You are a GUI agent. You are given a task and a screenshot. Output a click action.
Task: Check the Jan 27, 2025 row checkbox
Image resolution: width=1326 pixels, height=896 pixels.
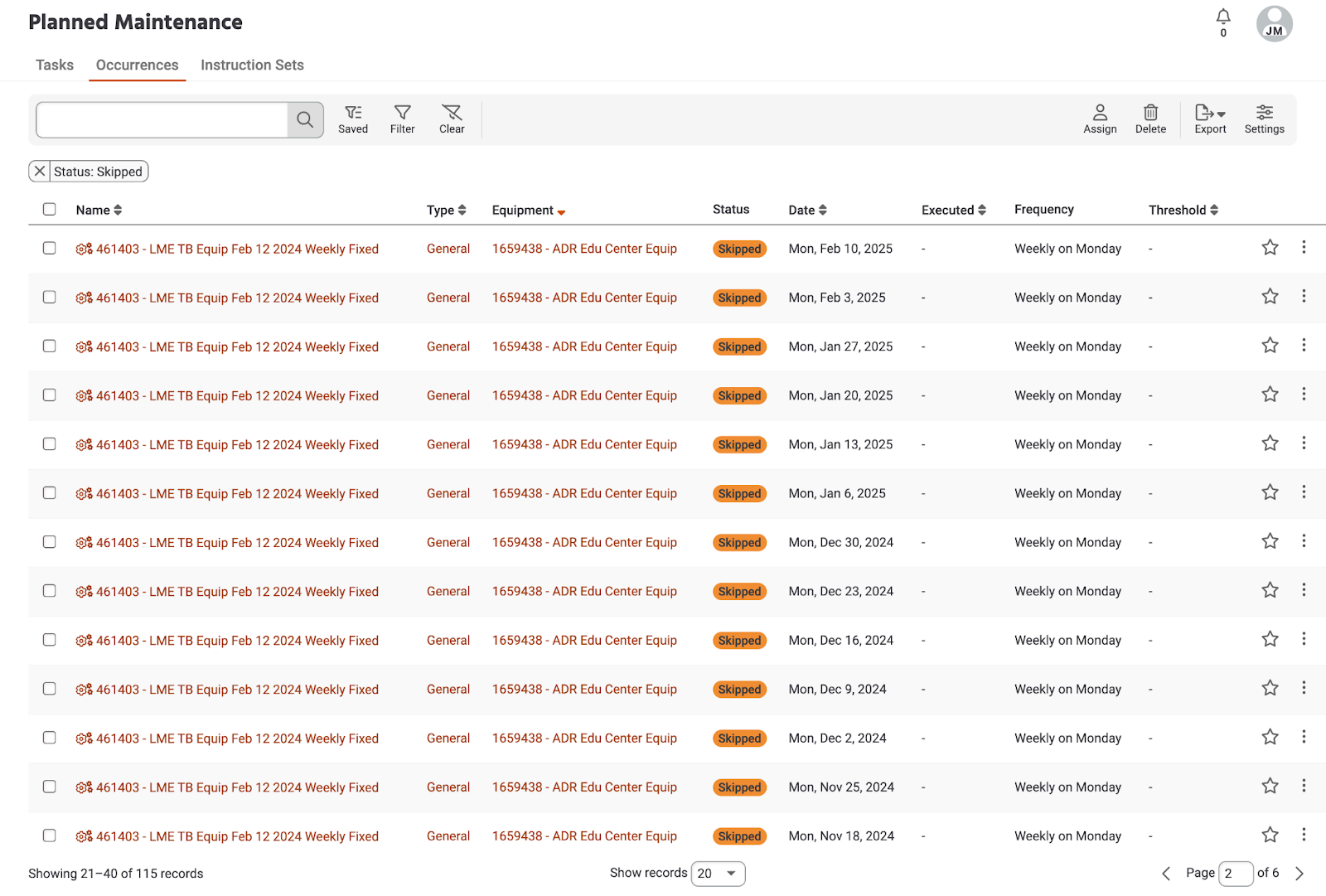50,346
